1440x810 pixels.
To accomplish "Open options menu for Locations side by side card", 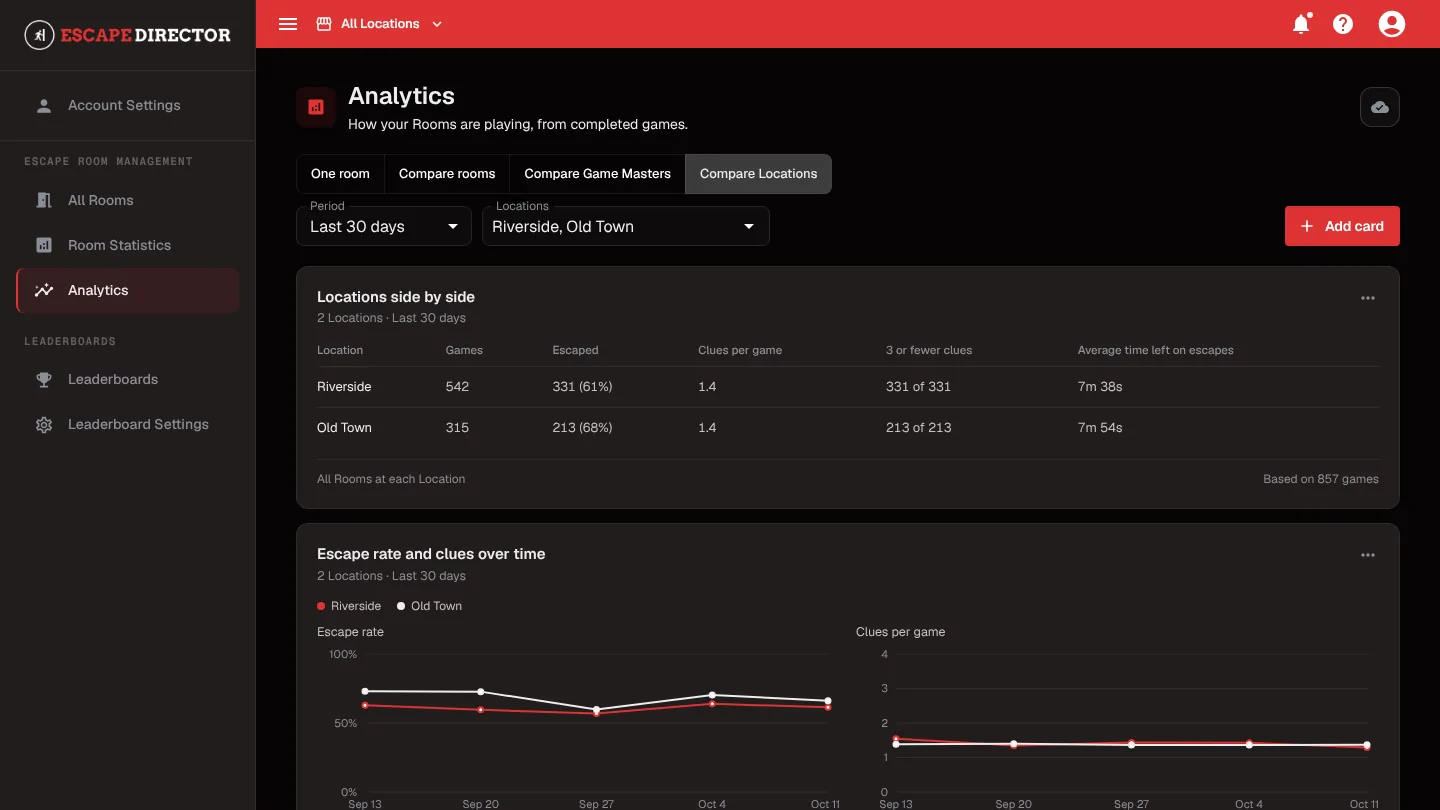I will 1368,298.
